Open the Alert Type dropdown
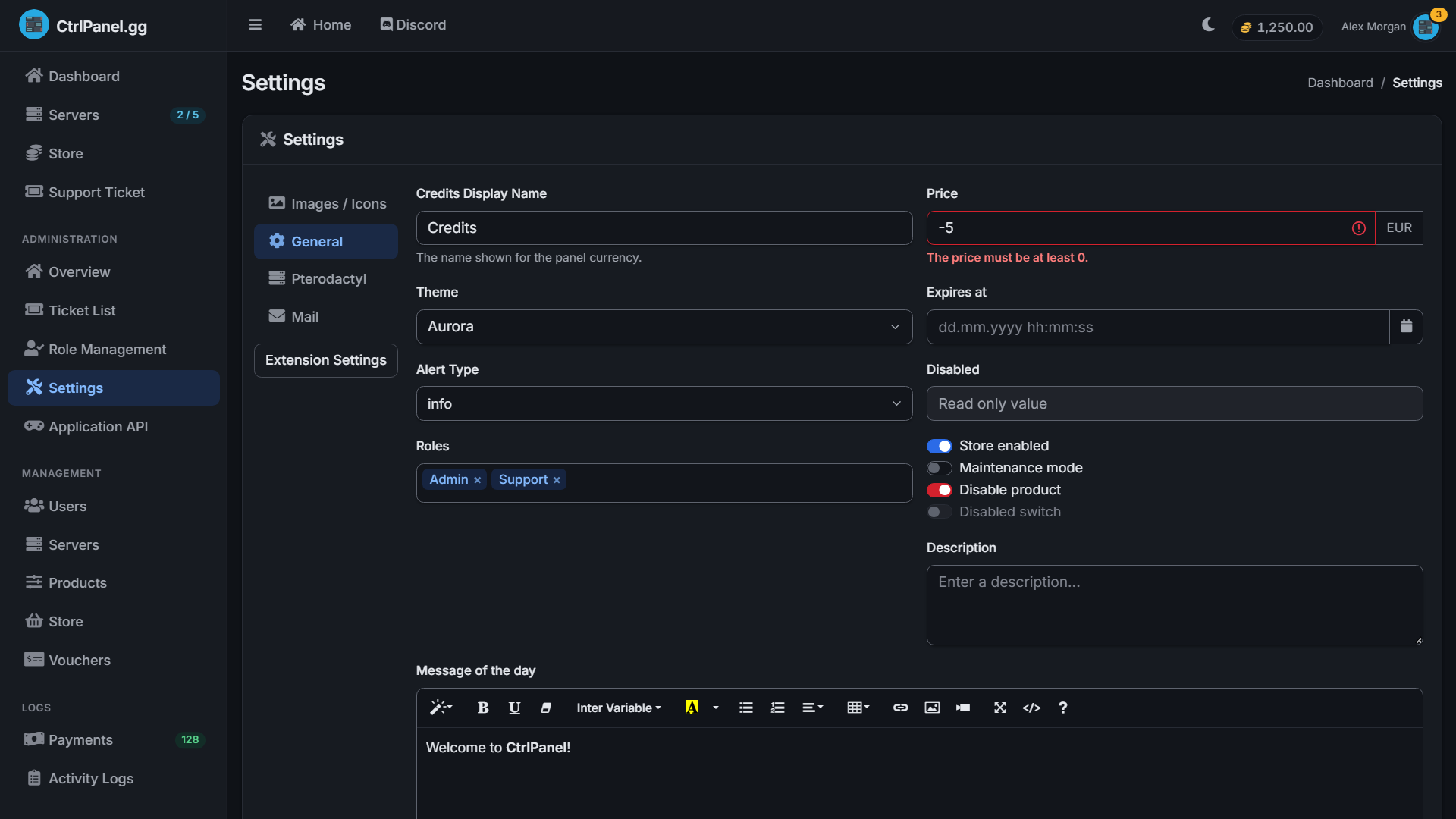This screenshot has width=1456, height=819. click(664, 403)
